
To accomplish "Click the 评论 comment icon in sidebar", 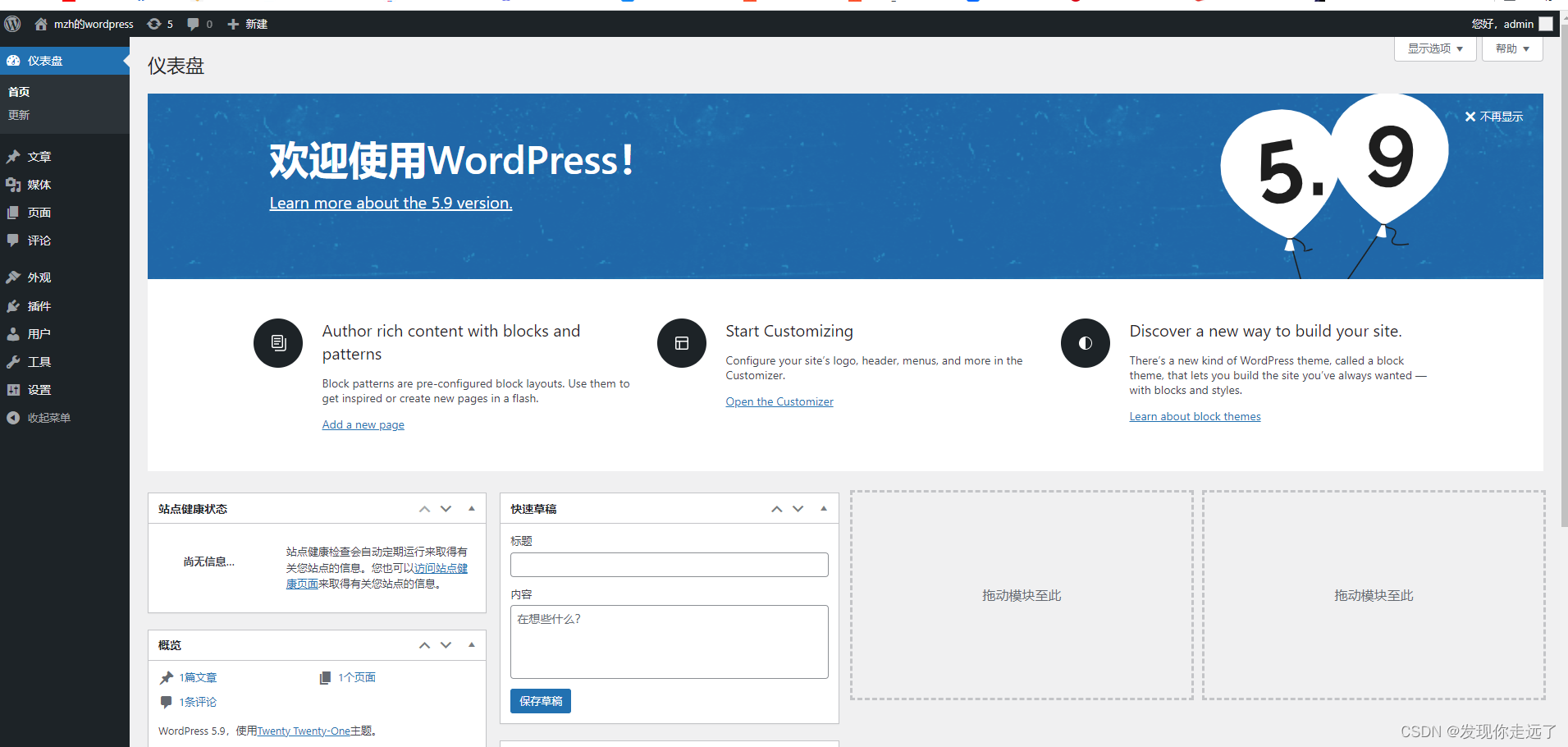I will (x=13, y=241).
